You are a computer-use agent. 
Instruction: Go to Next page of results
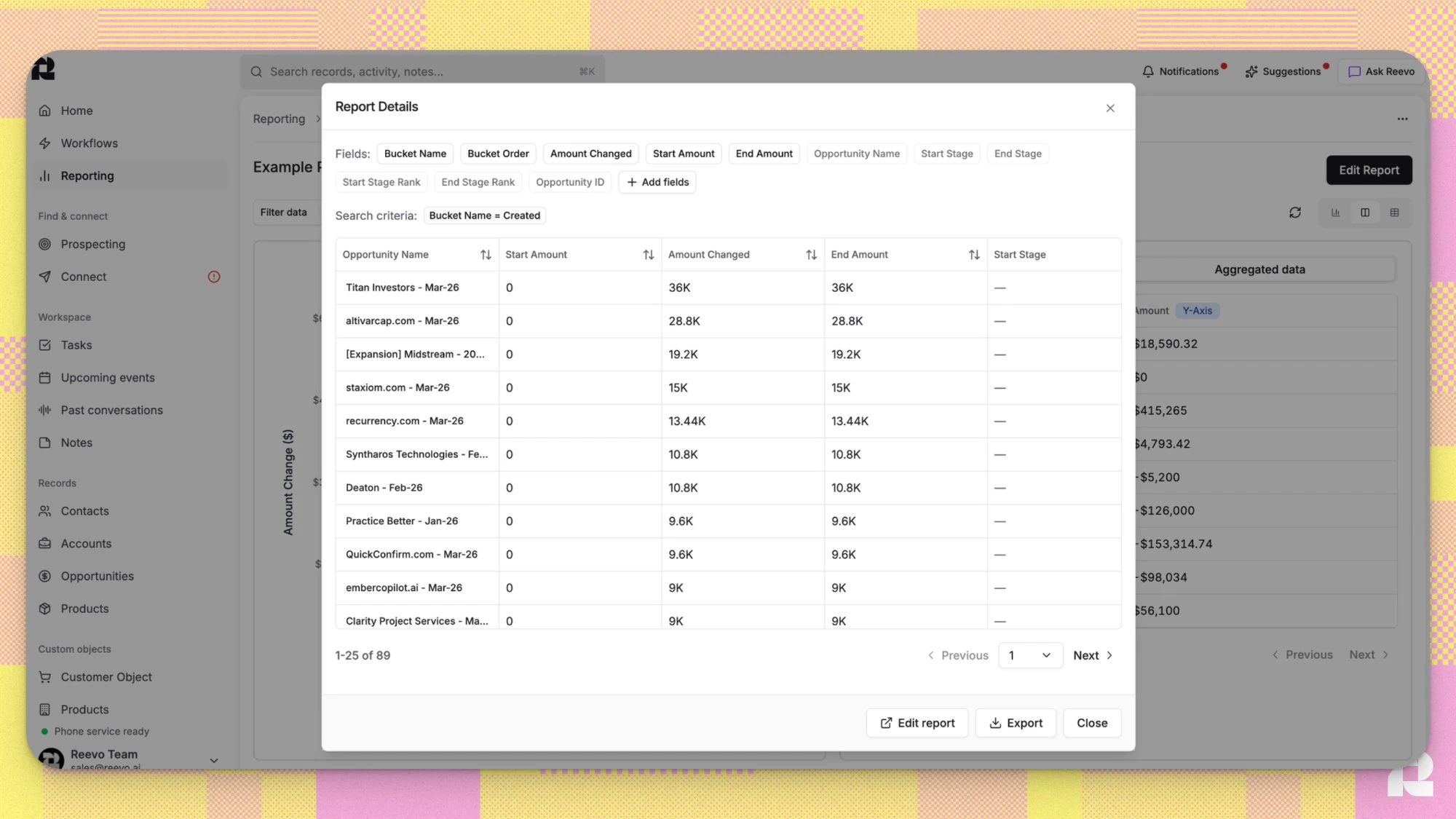[1092, 655]
